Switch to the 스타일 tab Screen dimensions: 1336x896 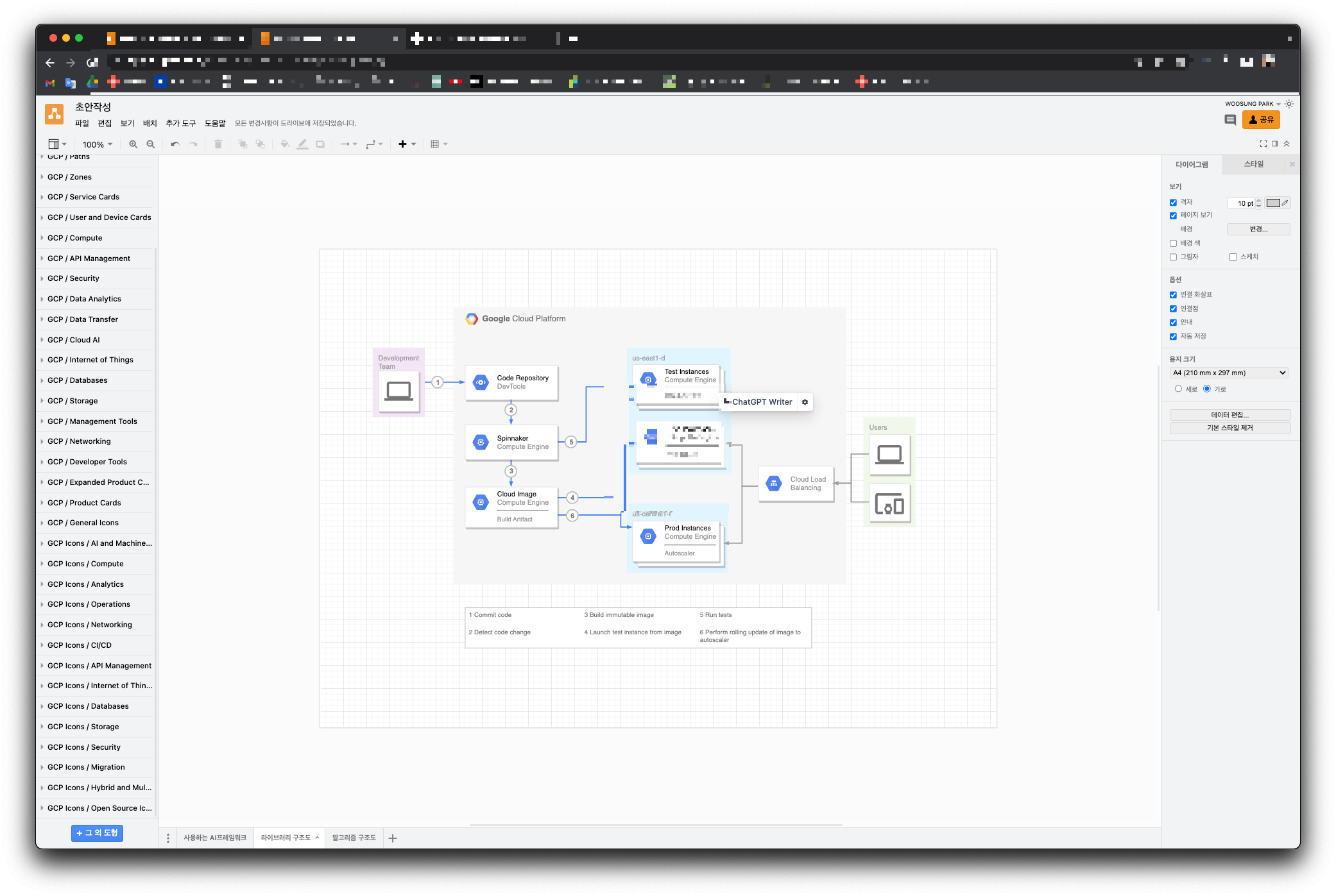(x=1253, y=164)
